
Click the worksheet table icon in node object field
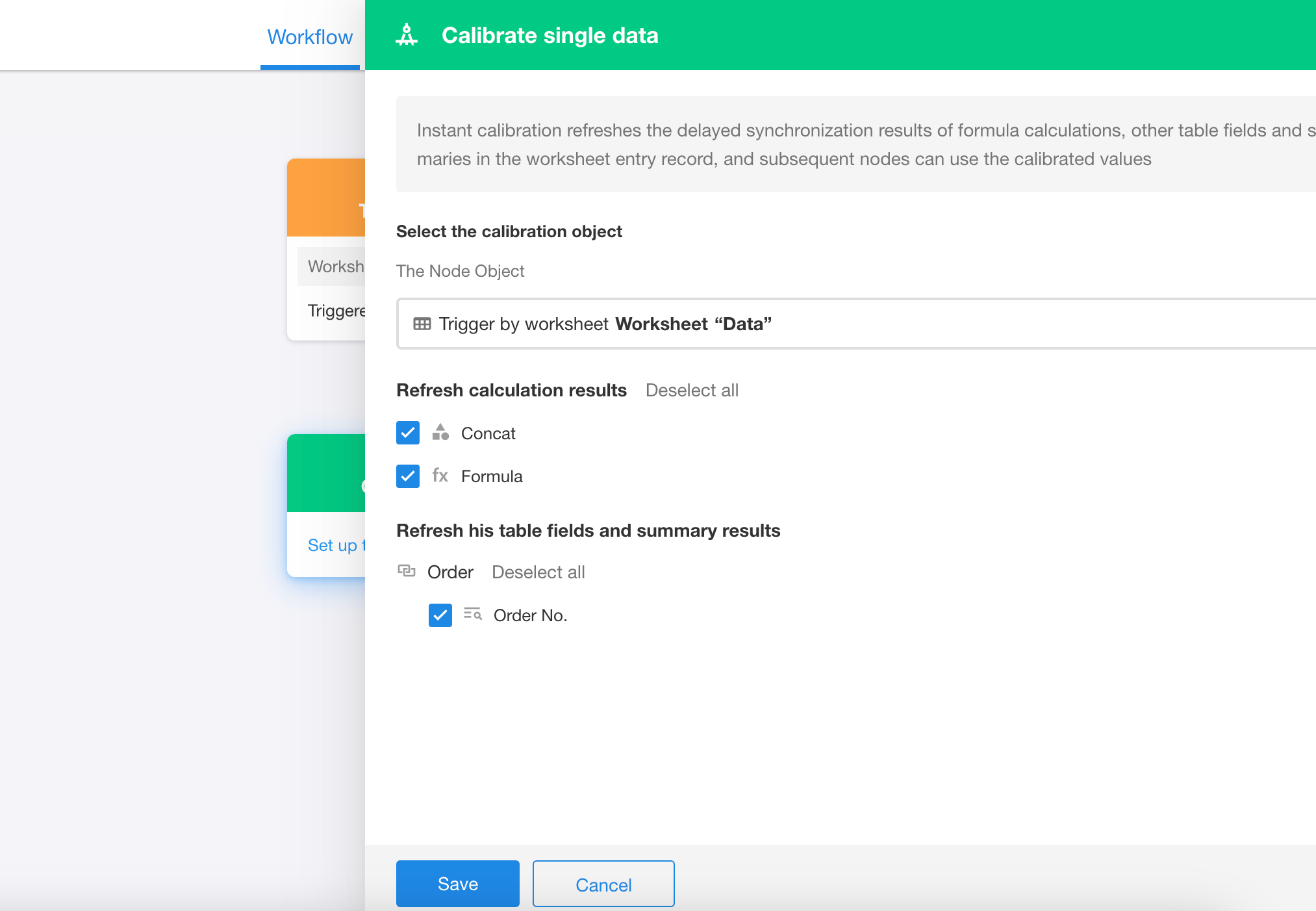(x=422, y=324)
